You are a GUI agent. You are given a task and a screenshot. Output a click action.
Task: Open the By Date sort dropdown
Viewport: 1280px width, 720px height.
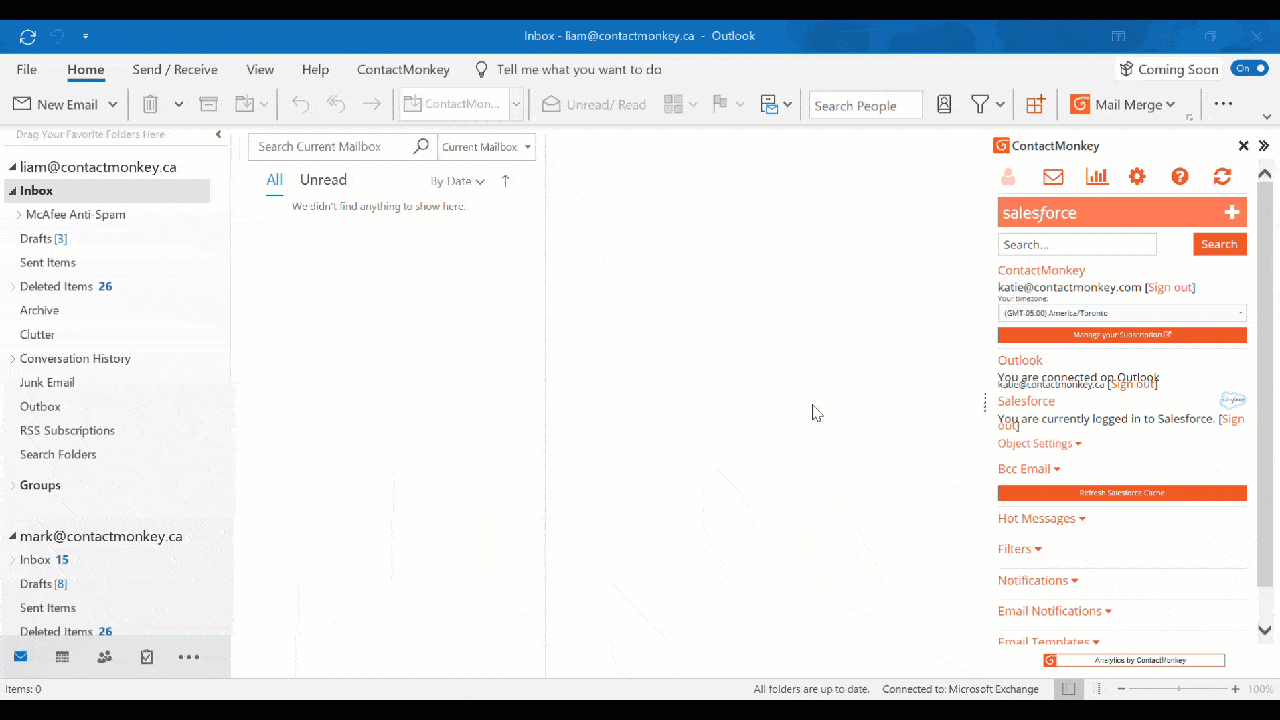458,182
